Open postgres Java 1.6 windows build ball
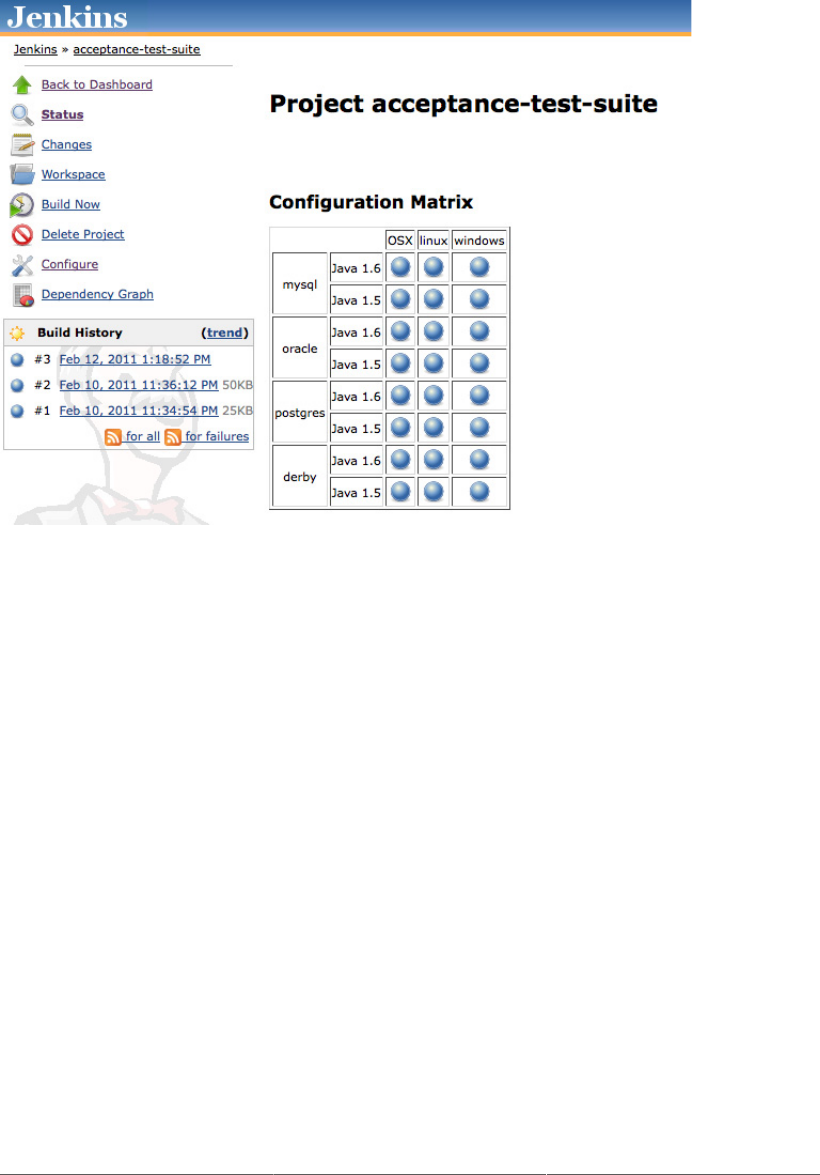This screenshot has width=820, height=1175. click(479, 396)
